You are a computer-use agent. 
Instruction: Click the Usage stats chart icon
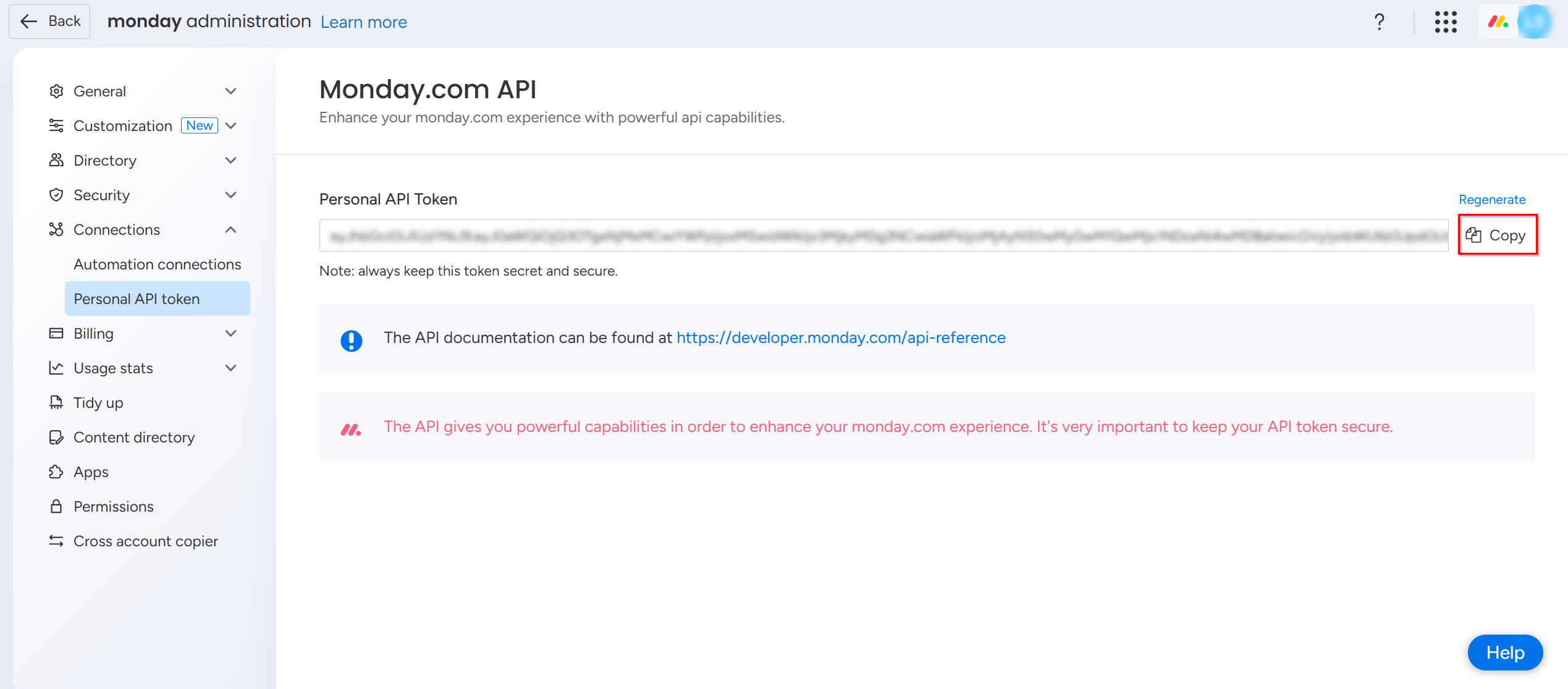click(x=56, y=368)
